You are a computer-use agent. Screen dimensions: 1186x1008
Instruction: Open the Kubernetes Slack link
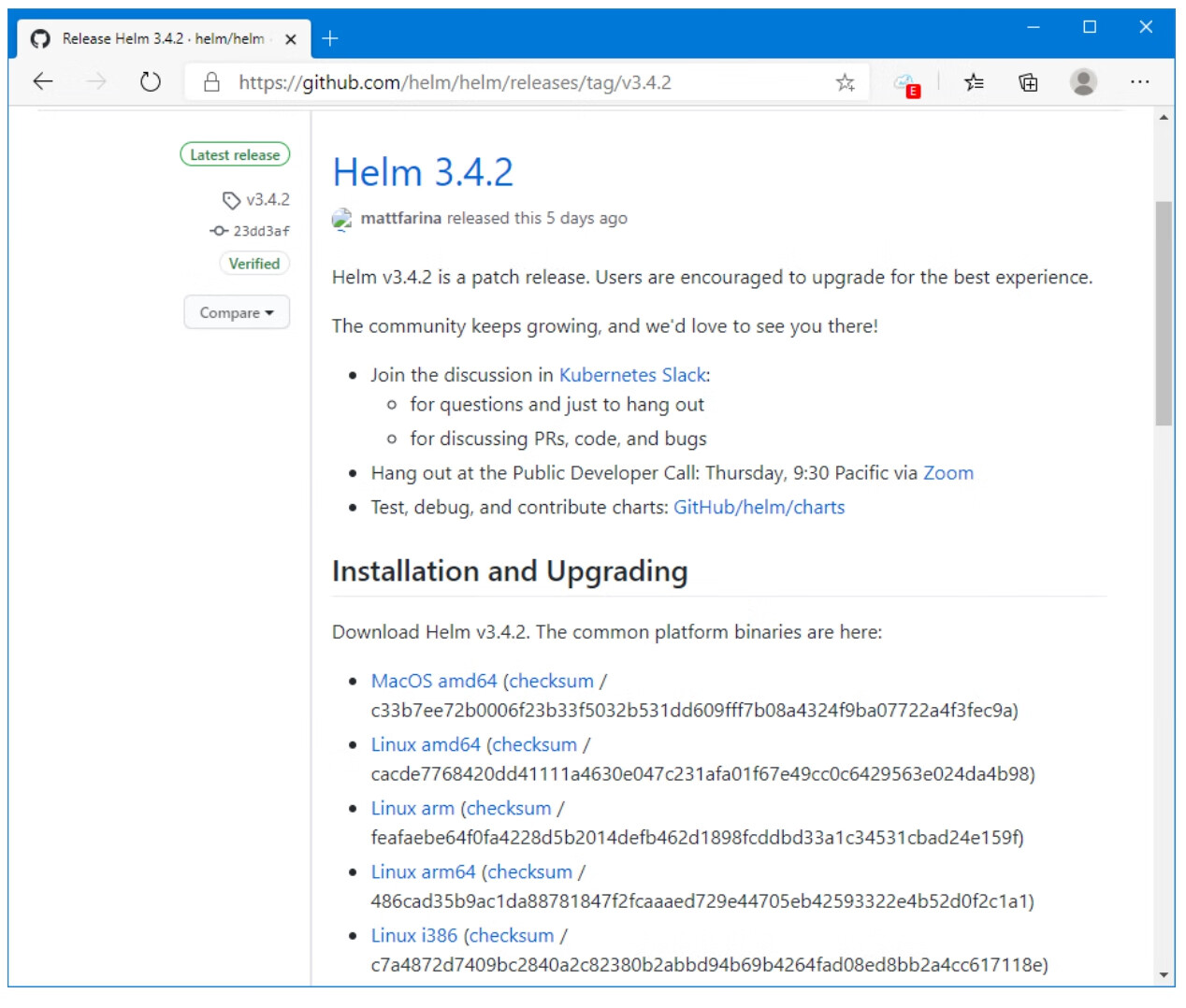[x=632, y=375]
